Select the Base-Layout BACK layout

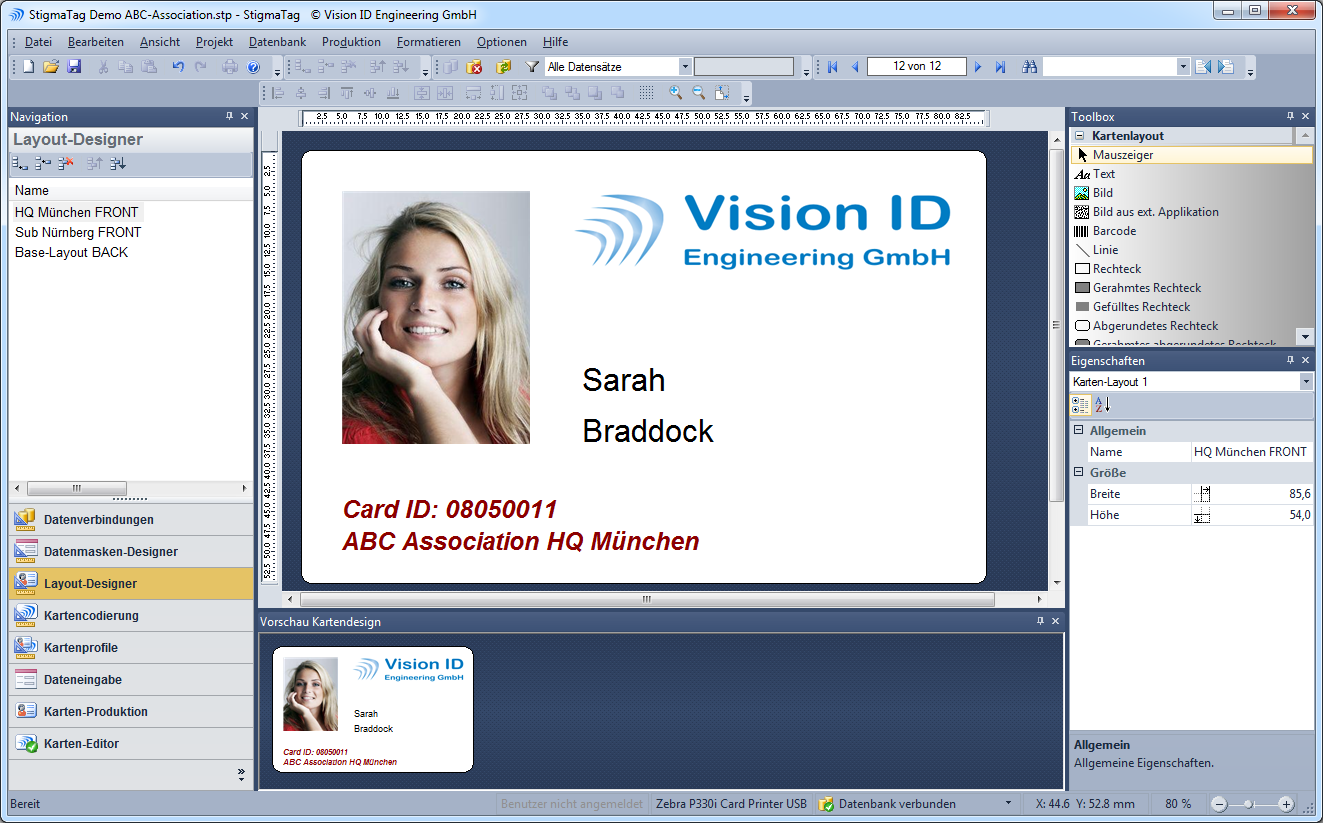(72, 252)
